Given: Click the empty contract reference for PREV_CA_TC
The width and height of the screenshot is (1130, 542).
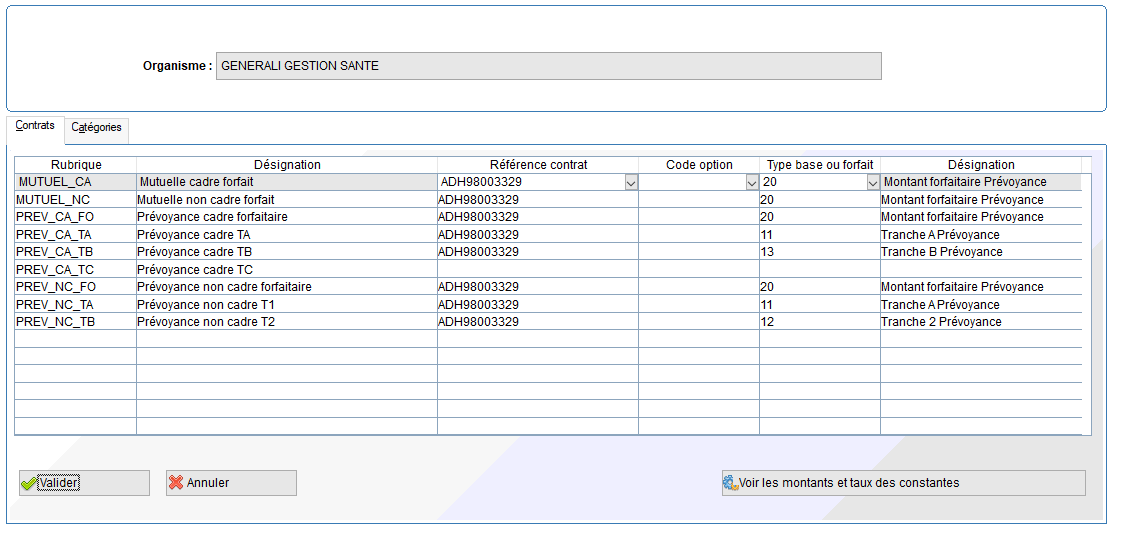Looking at the screenshot, I should click(x=537, y=270).
